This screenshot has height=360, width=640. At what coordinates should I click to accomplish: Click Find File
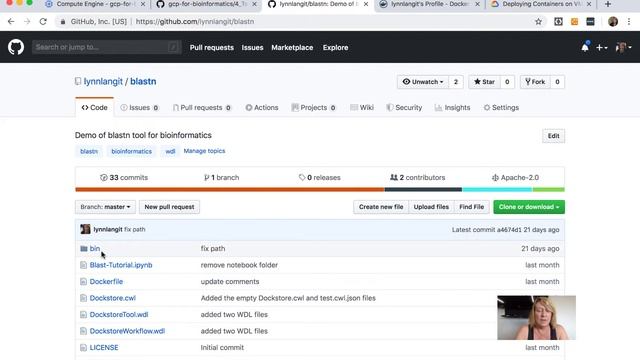point(471,207)
